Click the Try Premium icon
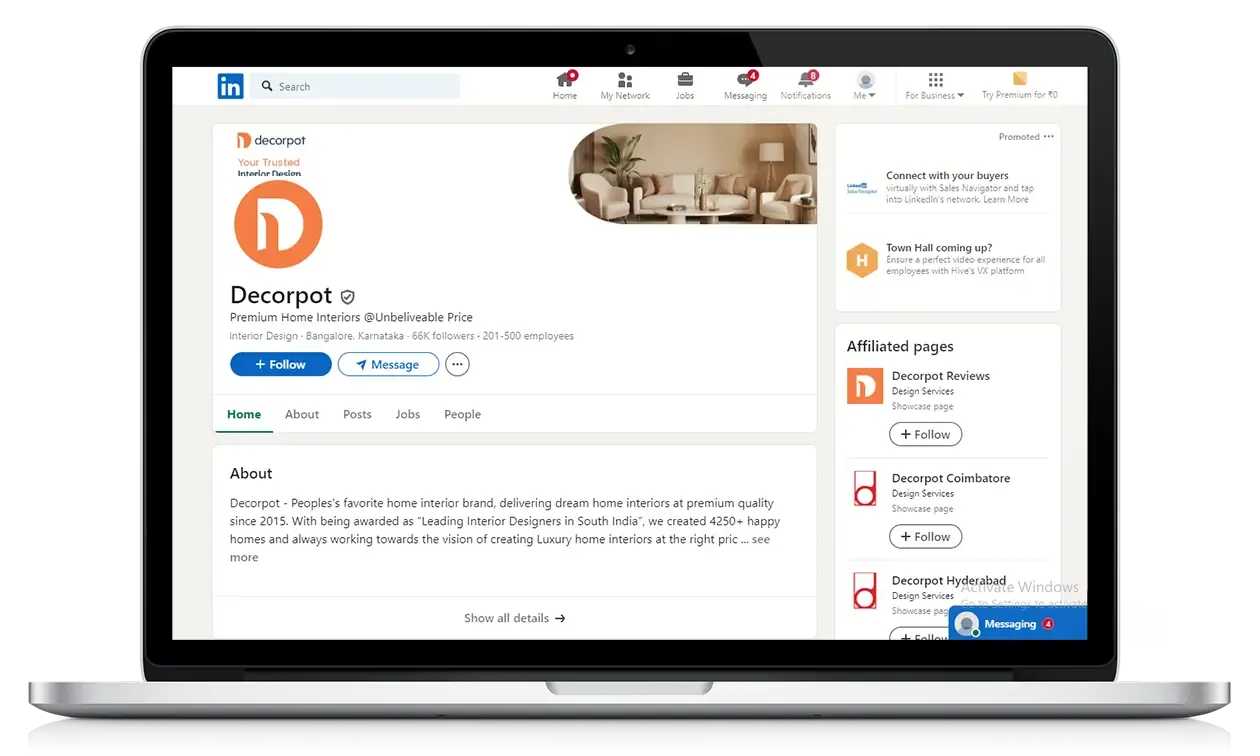The height and width of the screenshot is (756, 1260). pos(1020,79)
